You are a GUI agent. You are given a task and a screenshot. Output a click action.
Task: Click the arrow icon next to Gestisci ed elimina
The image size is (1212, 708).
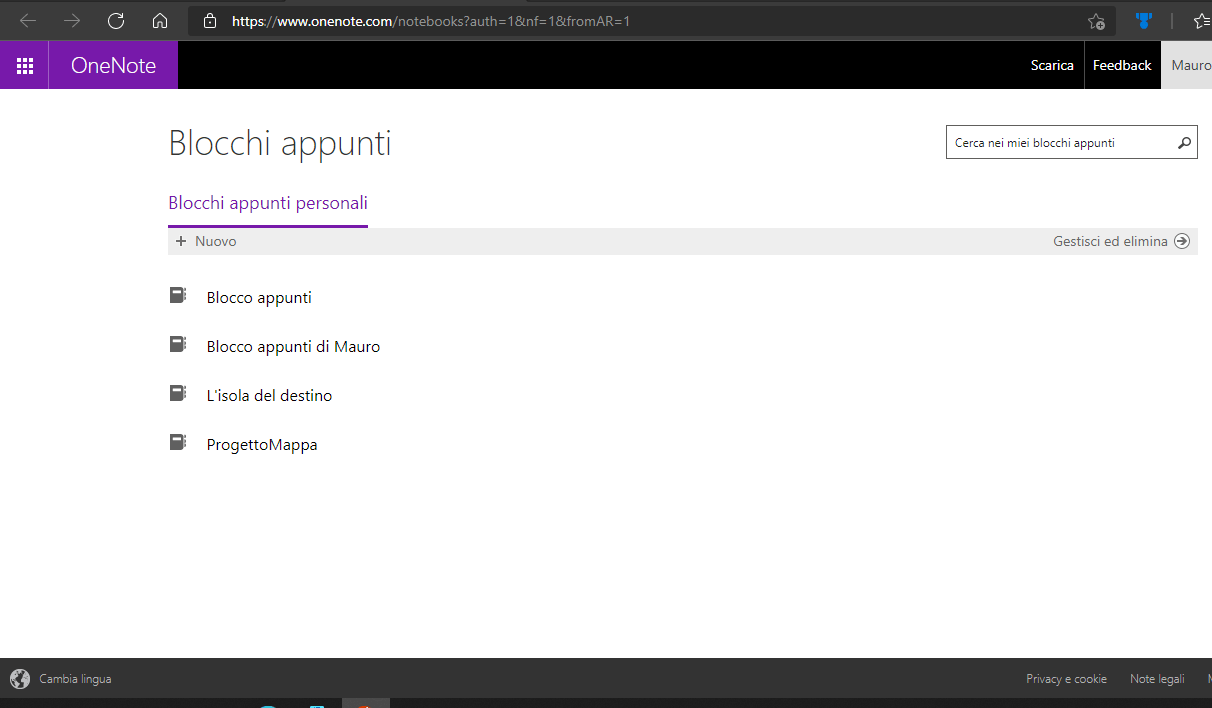click(x=1182, y=241)
